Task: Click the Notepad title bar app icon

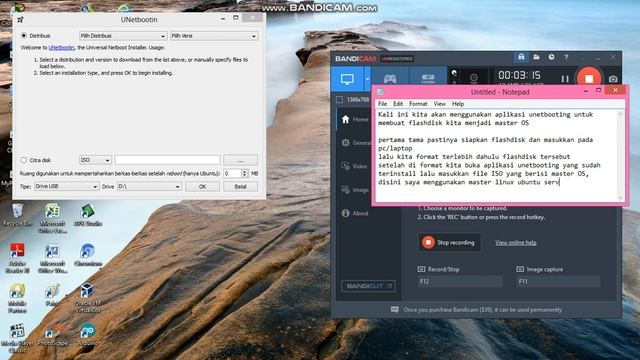Action: click(380, 92)
